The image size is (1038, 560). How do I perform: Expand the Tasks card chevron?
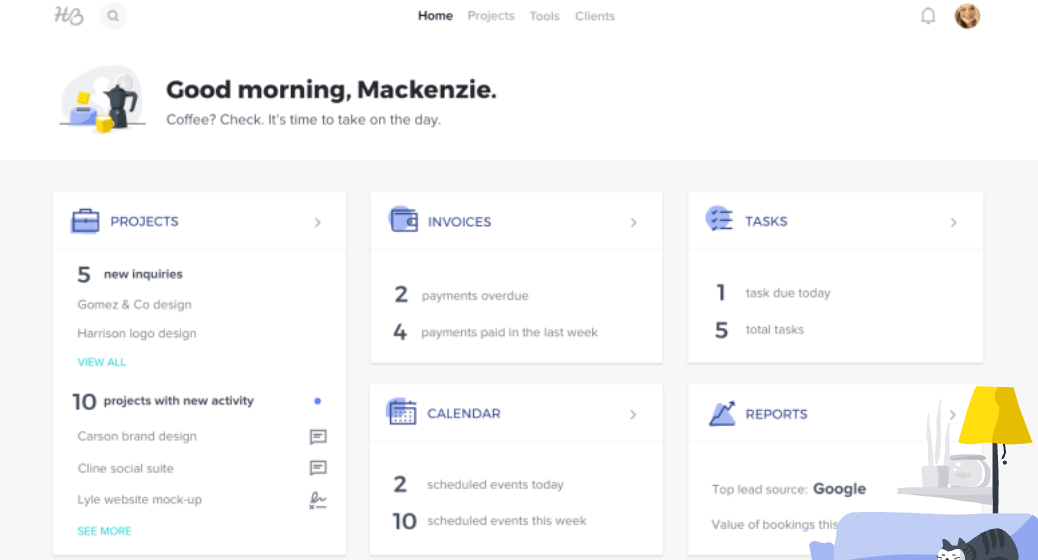coord(953,222)
